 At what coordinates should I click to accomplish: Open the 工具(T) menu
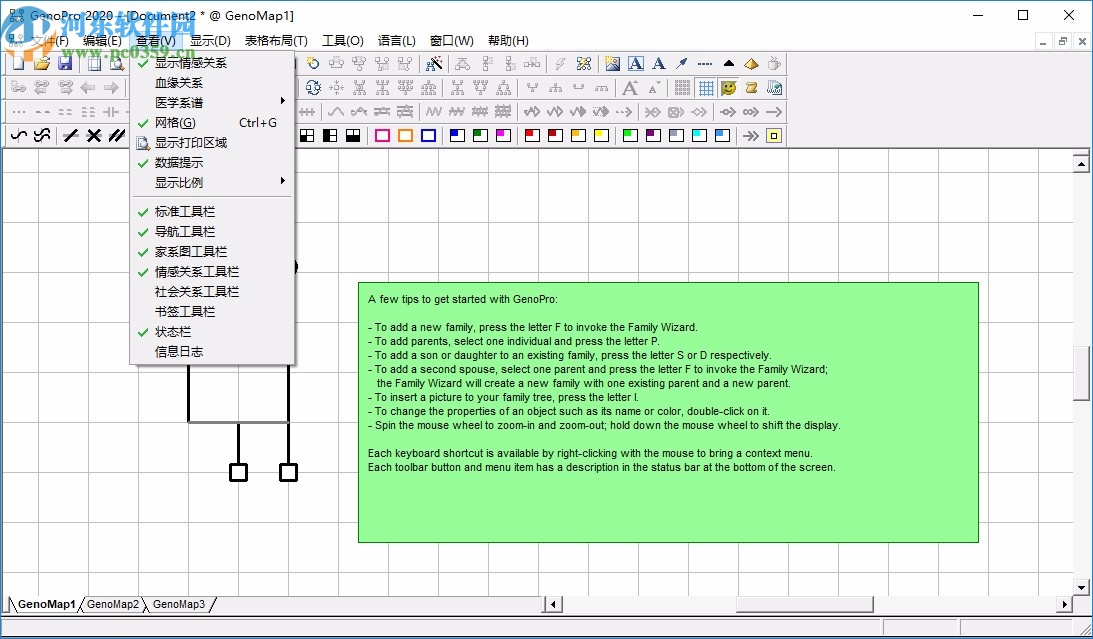(x=343, y=40)
